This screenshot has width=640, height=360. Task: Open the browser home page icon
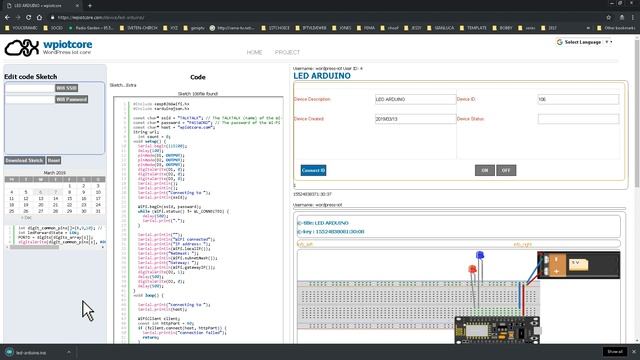point(39,18)
